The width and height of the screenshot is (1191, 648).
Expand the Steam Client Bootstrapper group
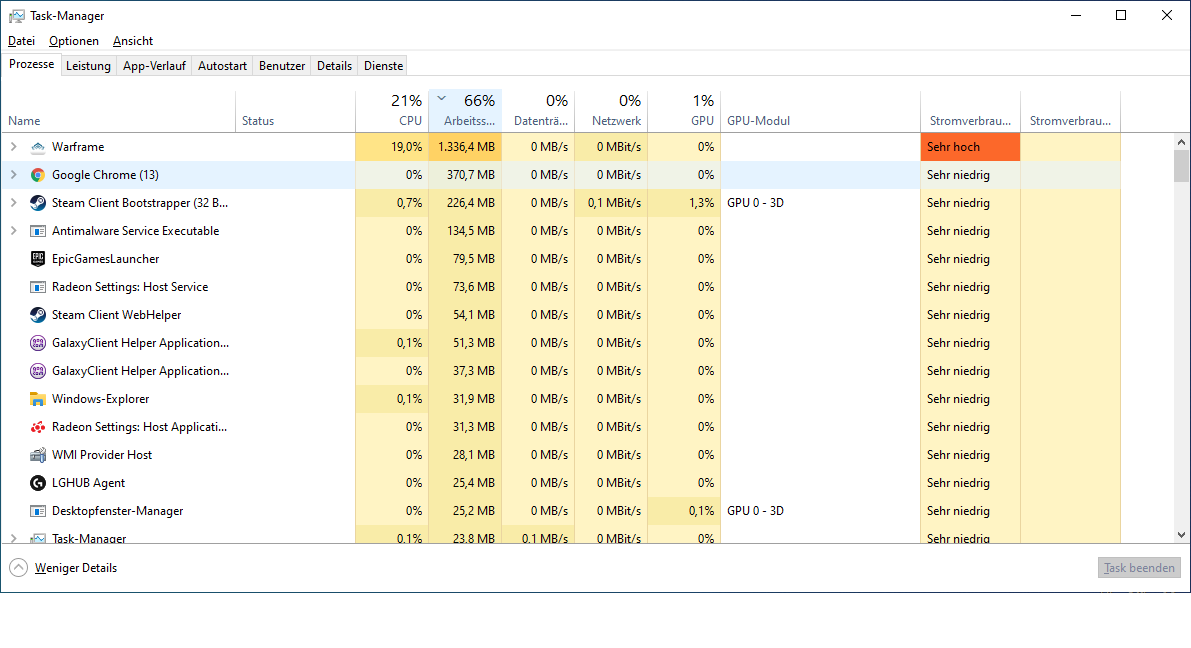point(14,203)
